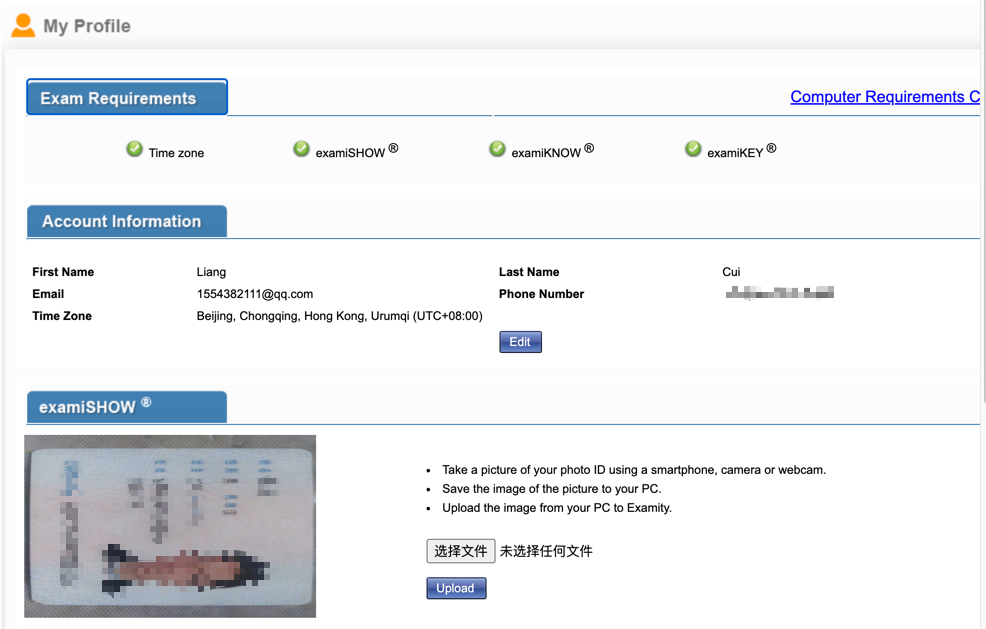Click the Edit button for account info
The image size is (986, 629).
520,342
